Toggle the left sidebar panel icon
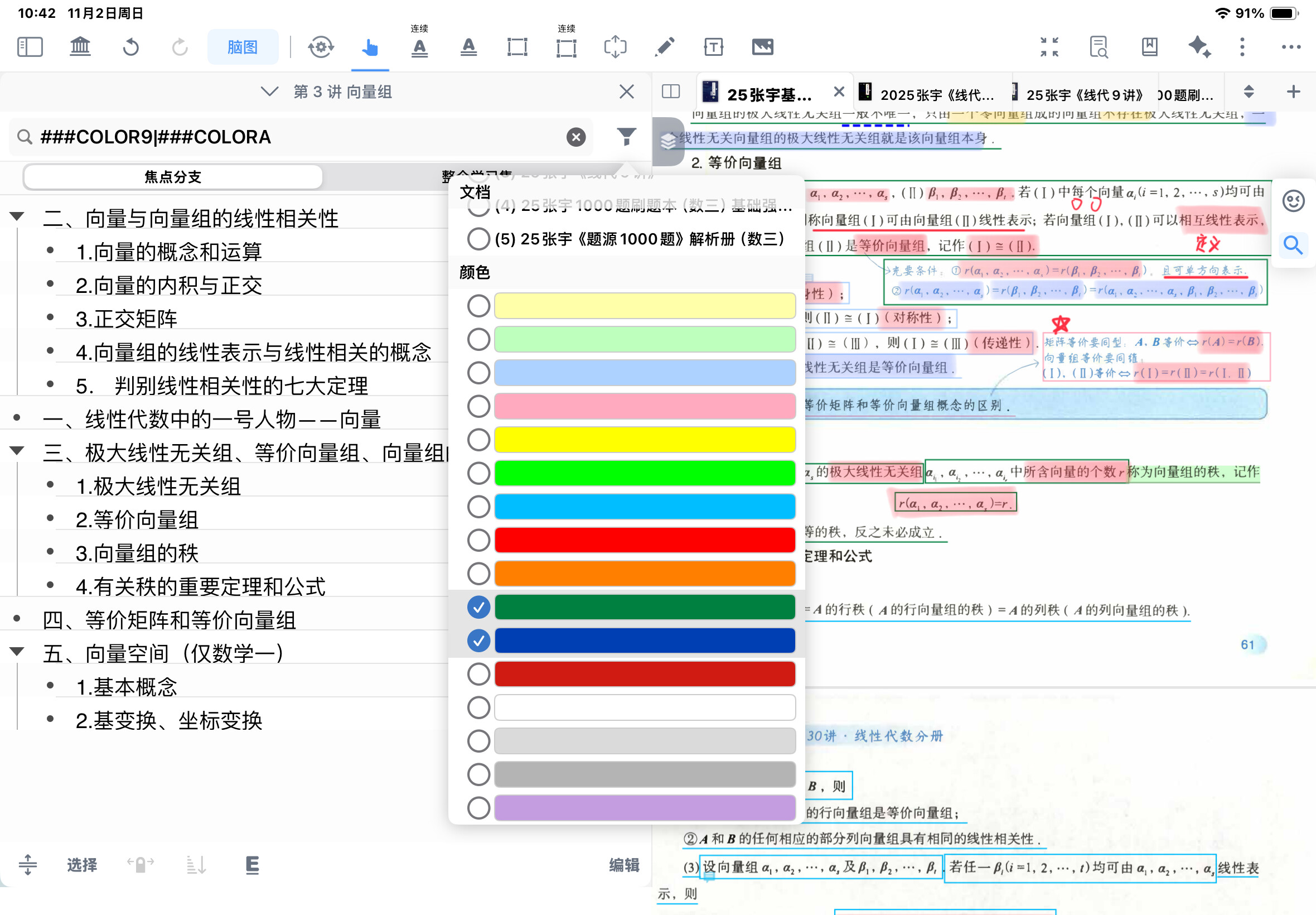The width and height of the screenshot is (1316, 915). [x=30, y=47]
